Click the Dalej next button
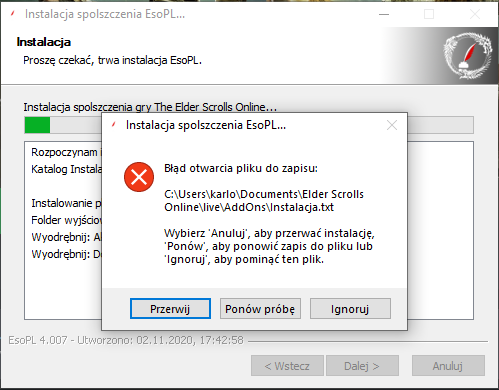This screenshot has height=390, width=499. point(362,366)
